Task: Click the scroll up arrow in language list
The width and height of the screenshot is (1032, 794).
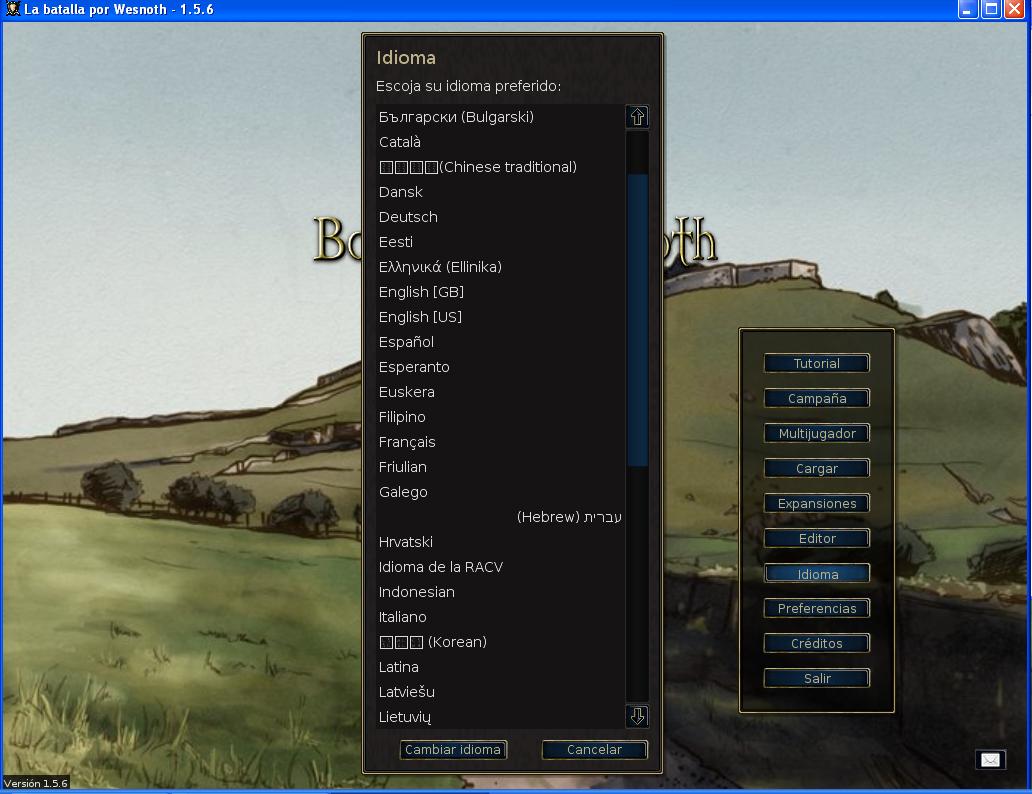Action: coord(637,117)
